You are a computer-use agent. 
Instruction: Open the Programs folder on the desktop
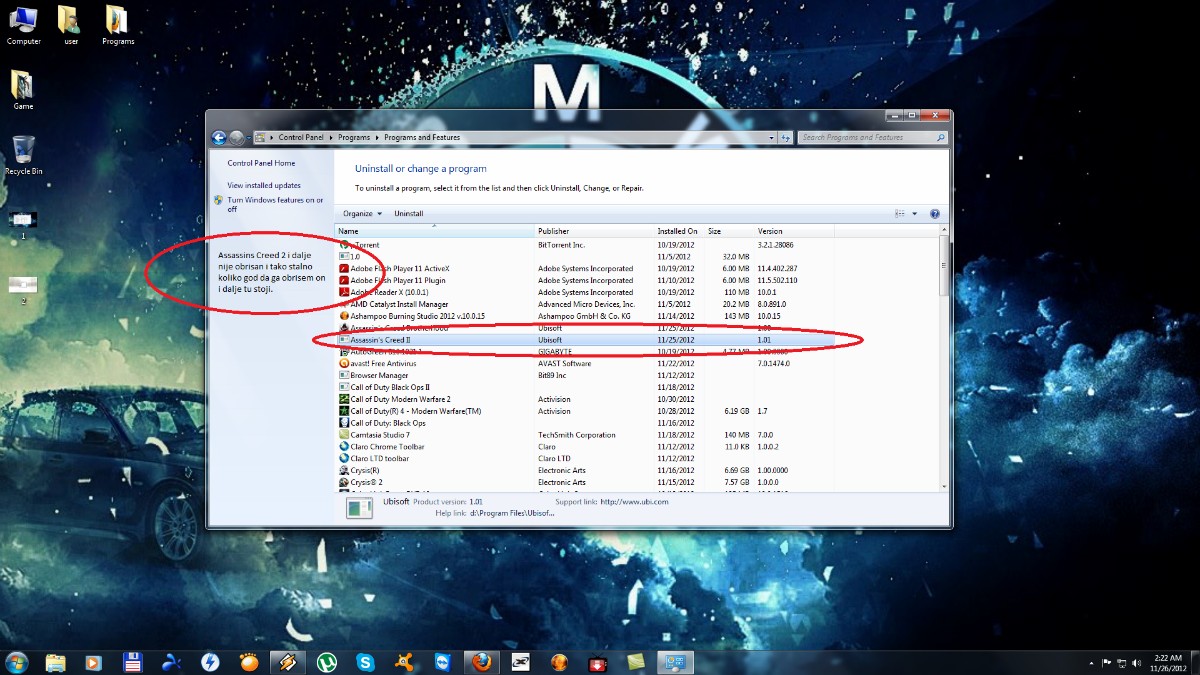point(118,25)
